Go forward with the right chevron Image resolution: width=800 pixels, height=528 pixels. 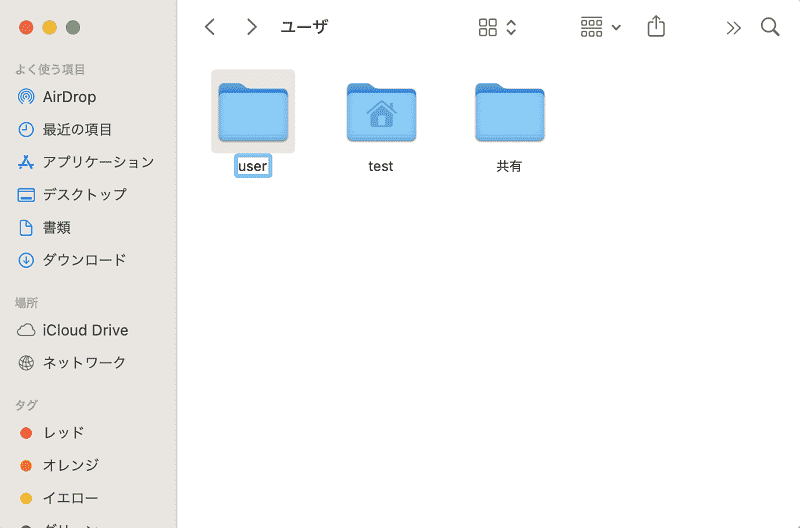point(251,27)
